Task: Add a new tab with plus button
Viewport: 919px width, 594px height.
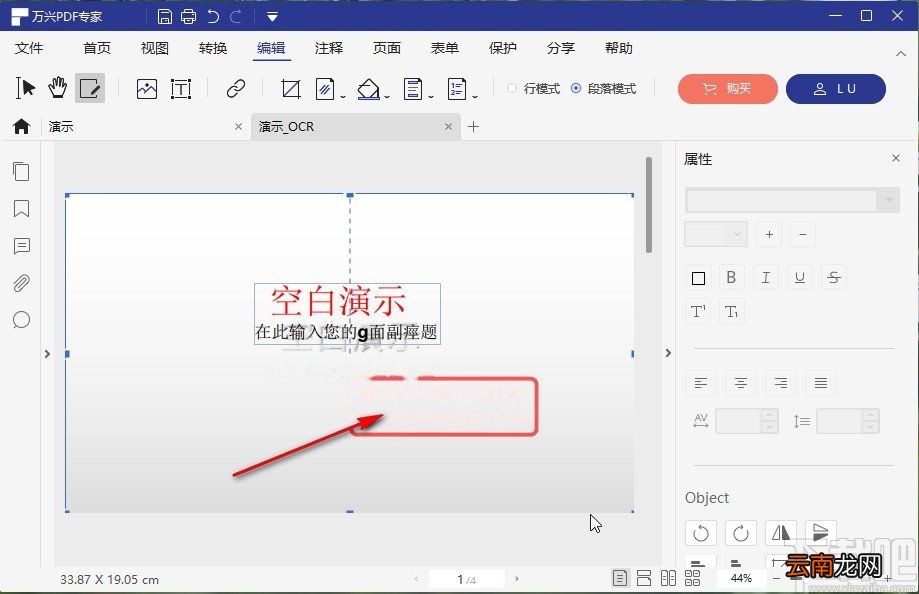Action: pos(474,126)
